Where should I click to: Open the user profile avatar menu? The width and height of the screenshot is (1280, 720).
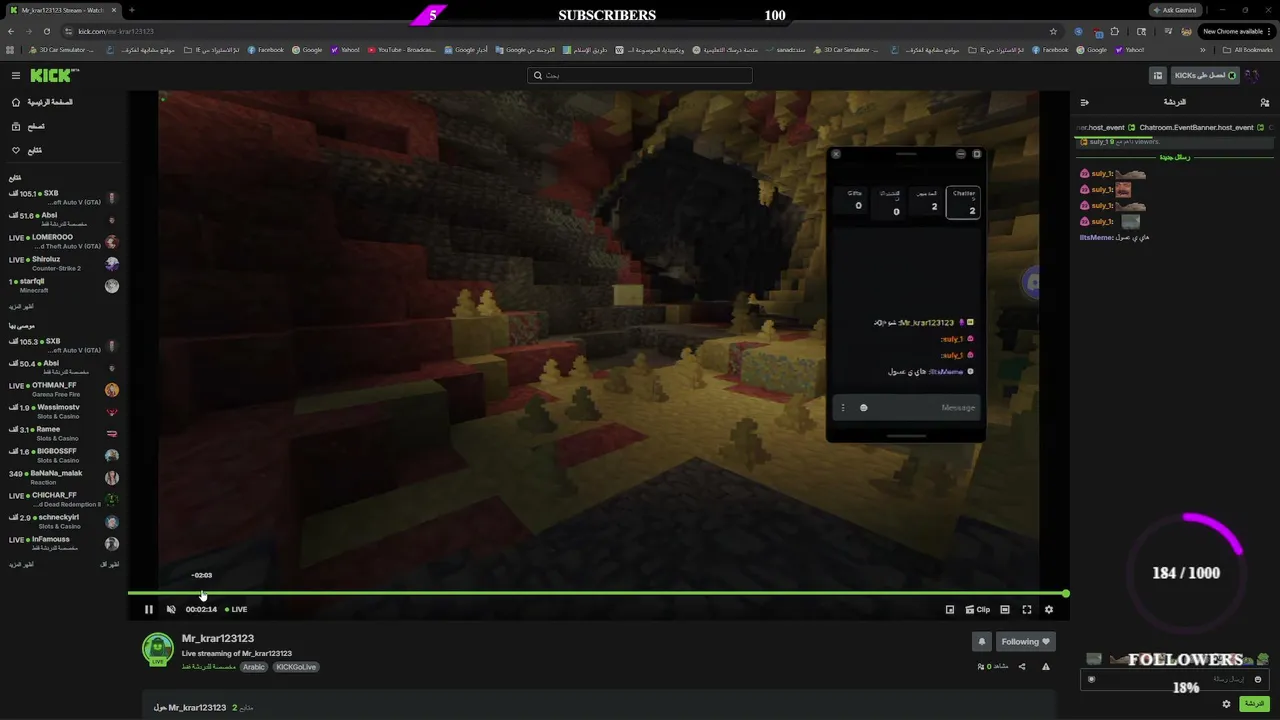tap(1251, 76)
